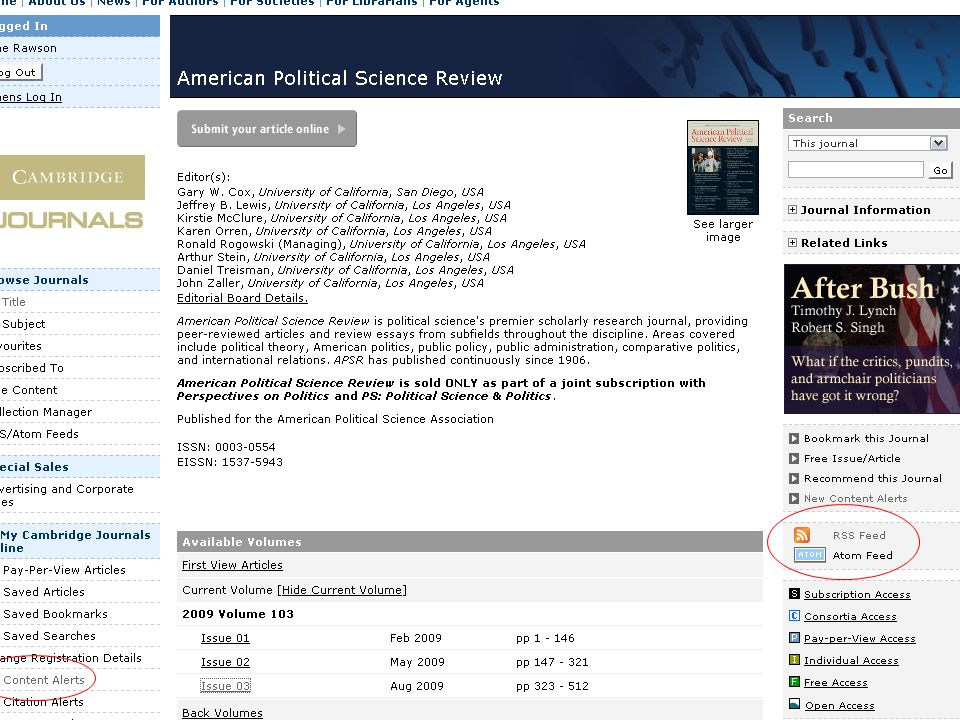Click the Open Access icon
The image size is (960, 720).
click(794, 703)
